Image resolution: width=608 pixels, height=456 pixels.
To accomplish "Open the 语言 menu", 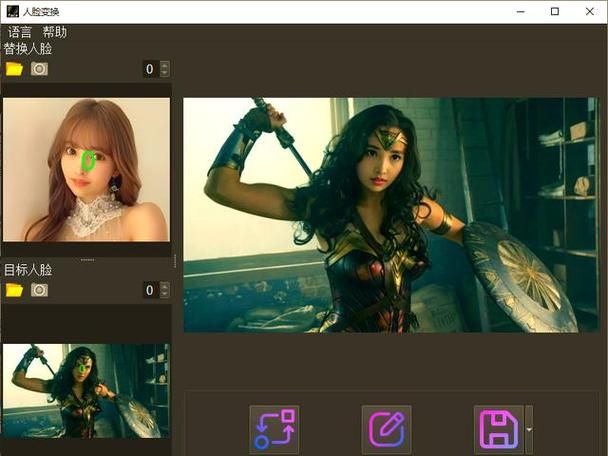I will (x=20, y=32).
